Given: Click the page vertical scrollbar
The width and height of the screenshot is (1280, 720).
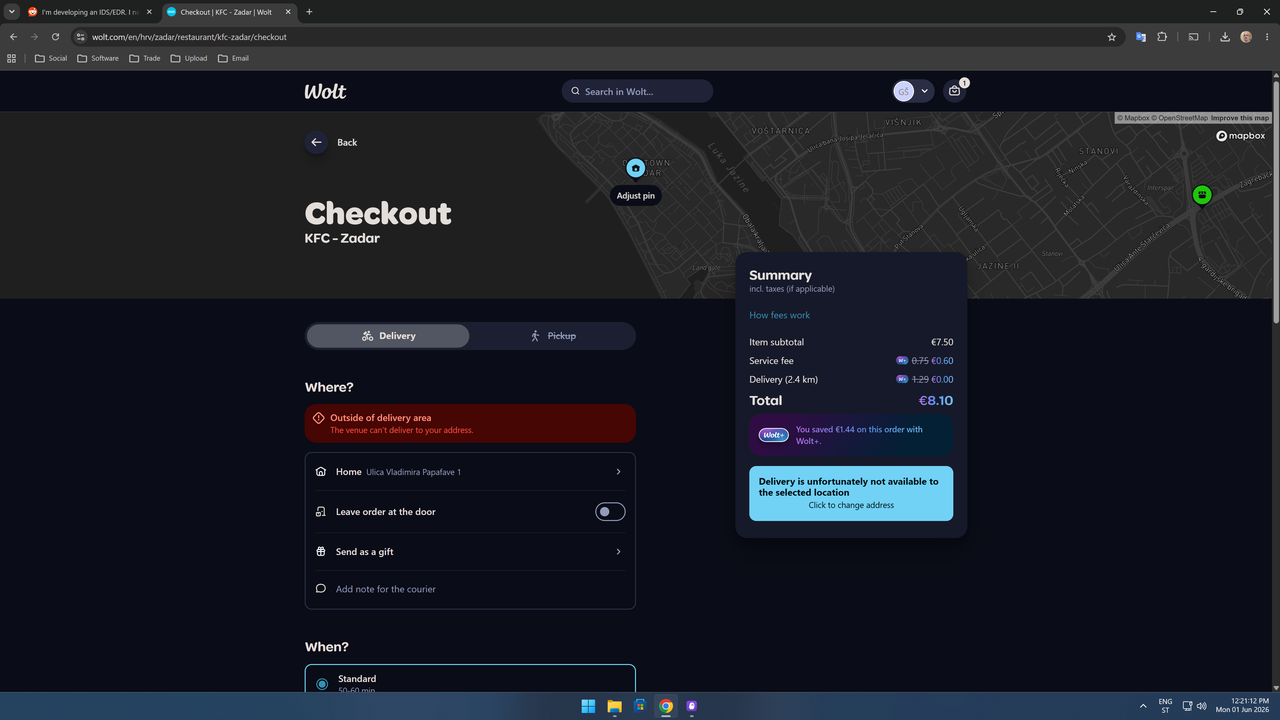Looking at the screenshot, I should [1275, 200].
